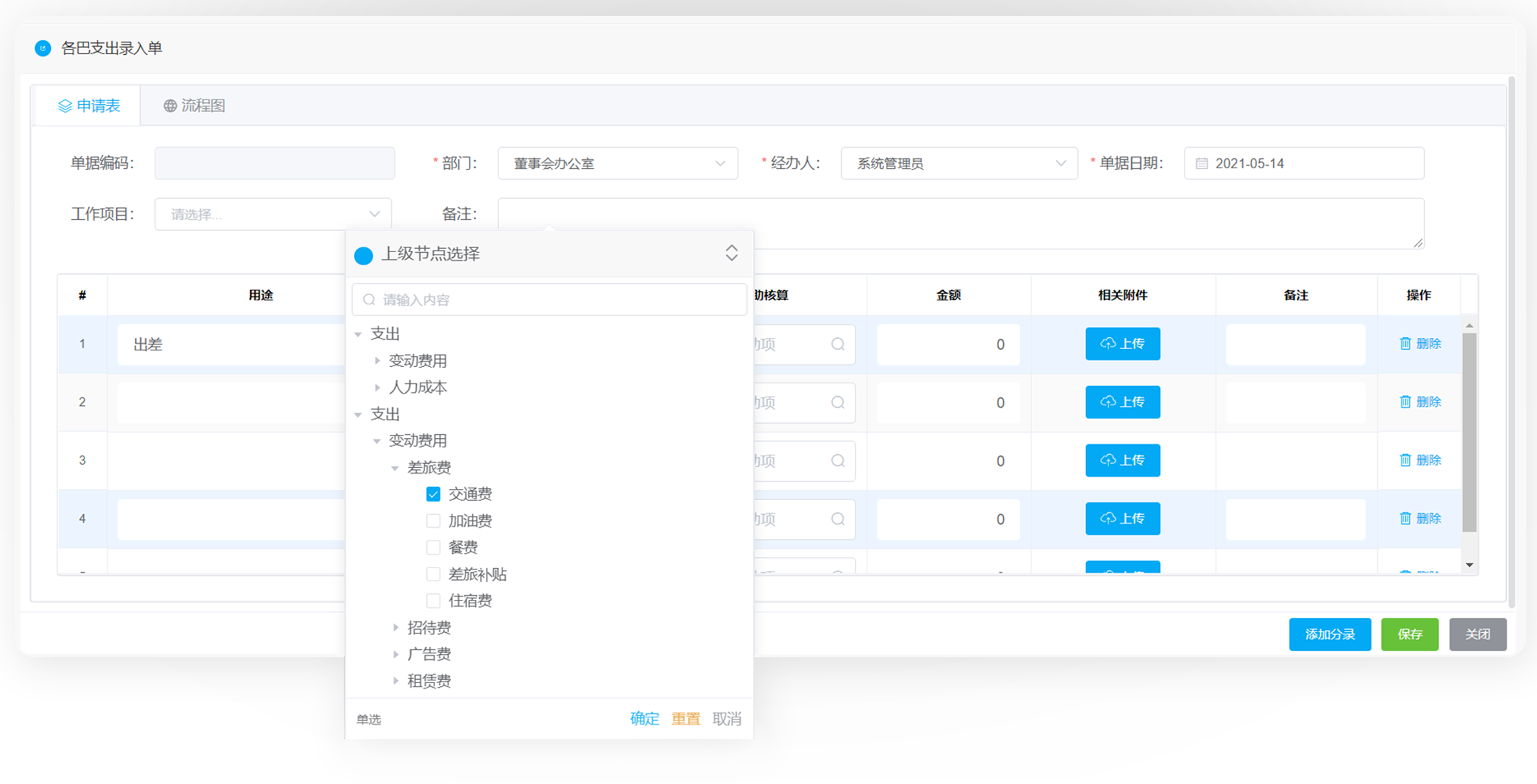The width and height of the screenshot is (1537, 784).
Task: Click the delete trash icon in row 4
Action: pyautogui.click(x=1405, y=518)
